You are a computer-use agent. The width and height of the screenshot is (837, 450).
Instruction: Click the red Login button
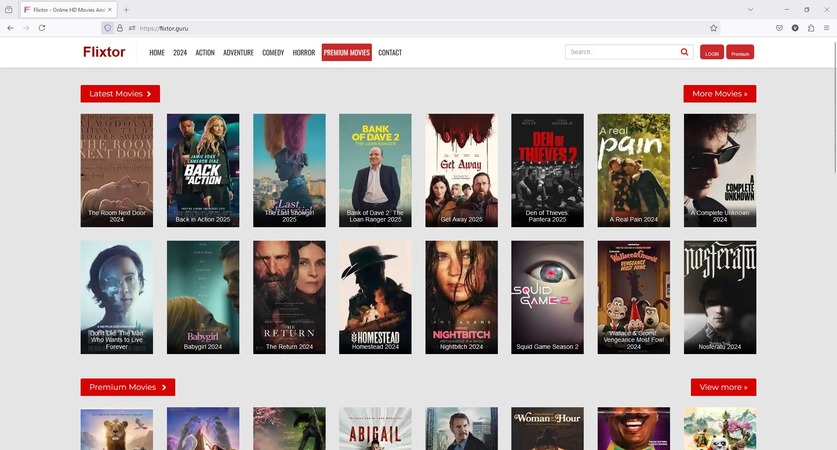712,53
